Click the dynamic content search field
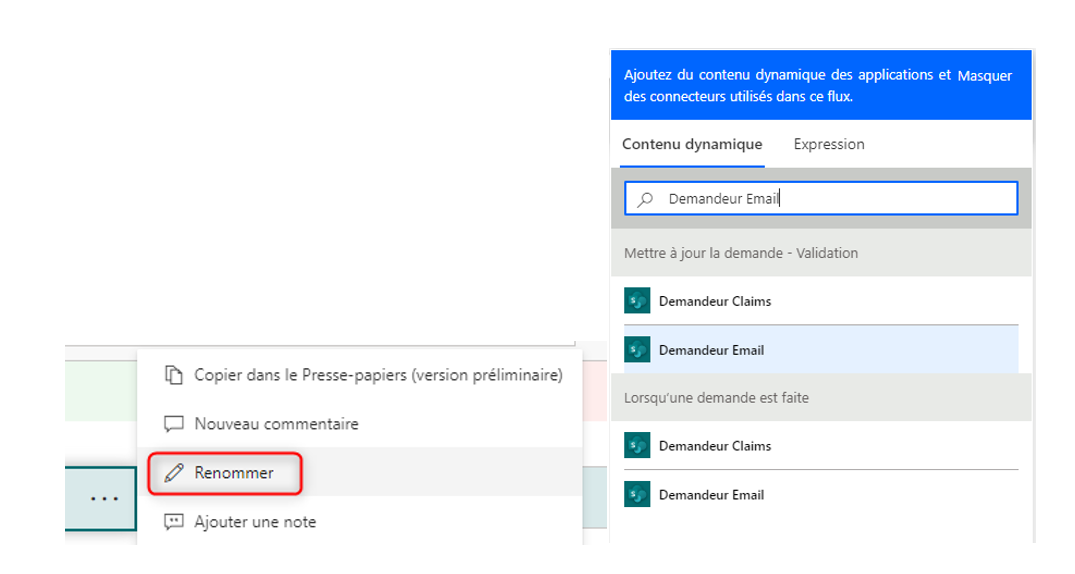This screenshot has width=1075, height=574. [821, 198]
